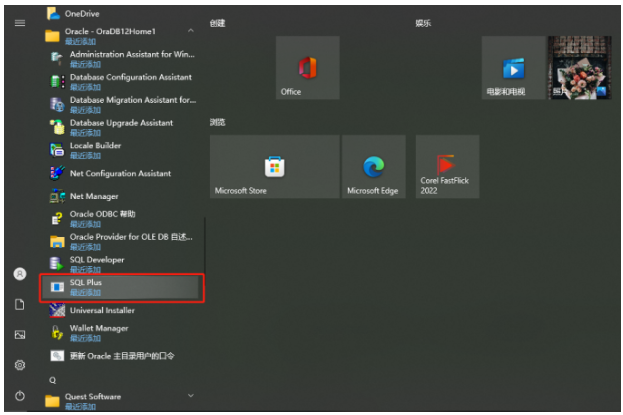Open the Settings gear icon
Viewport: 623px width, 415px height.
tap(20, 365)
